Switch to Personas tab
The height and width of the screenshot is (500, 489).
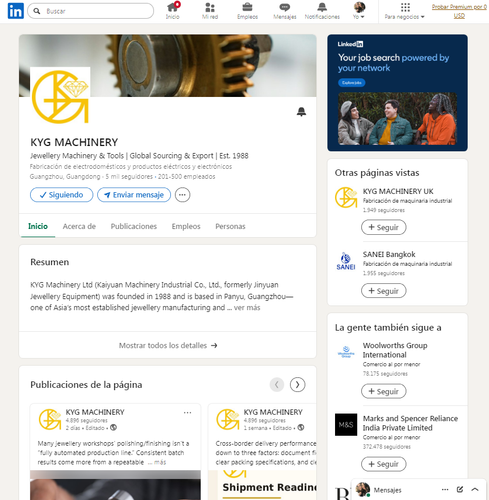pyautogui.click(x=230, y=226)
